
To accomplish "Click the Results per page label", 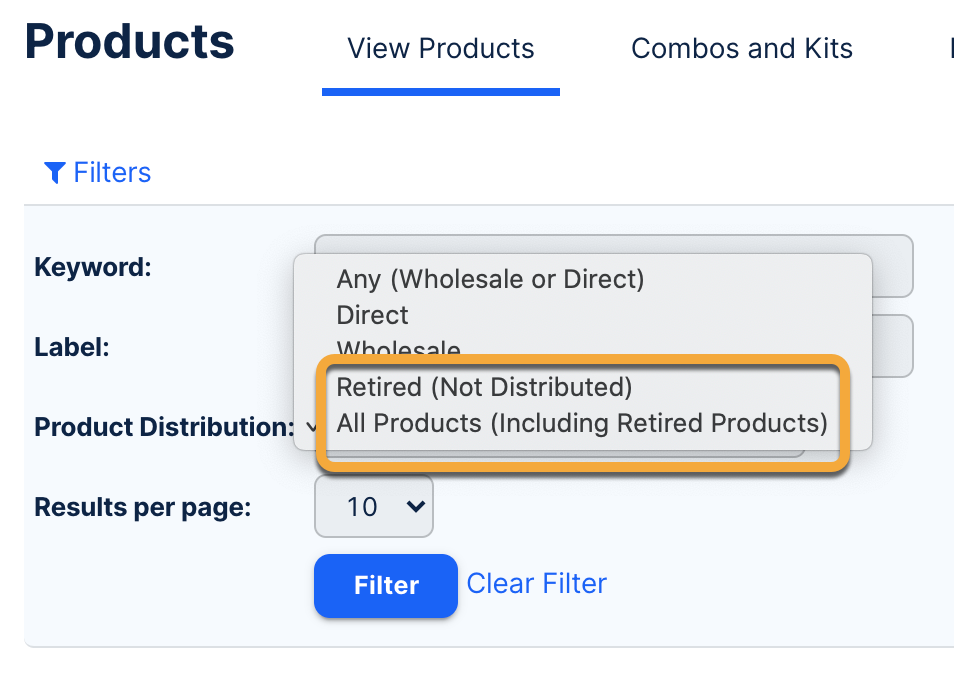I will (142, 507).
